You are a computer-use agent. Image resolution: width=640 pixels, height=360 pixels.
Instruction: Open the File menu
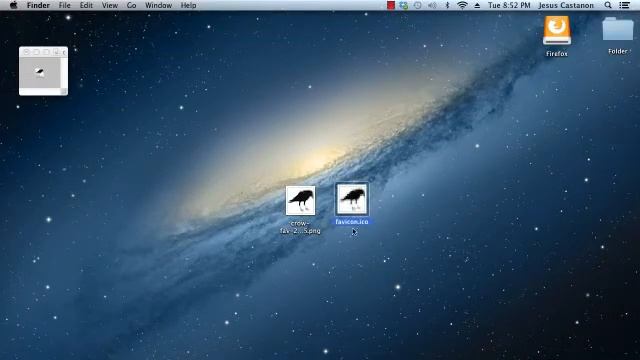[64, 5]
